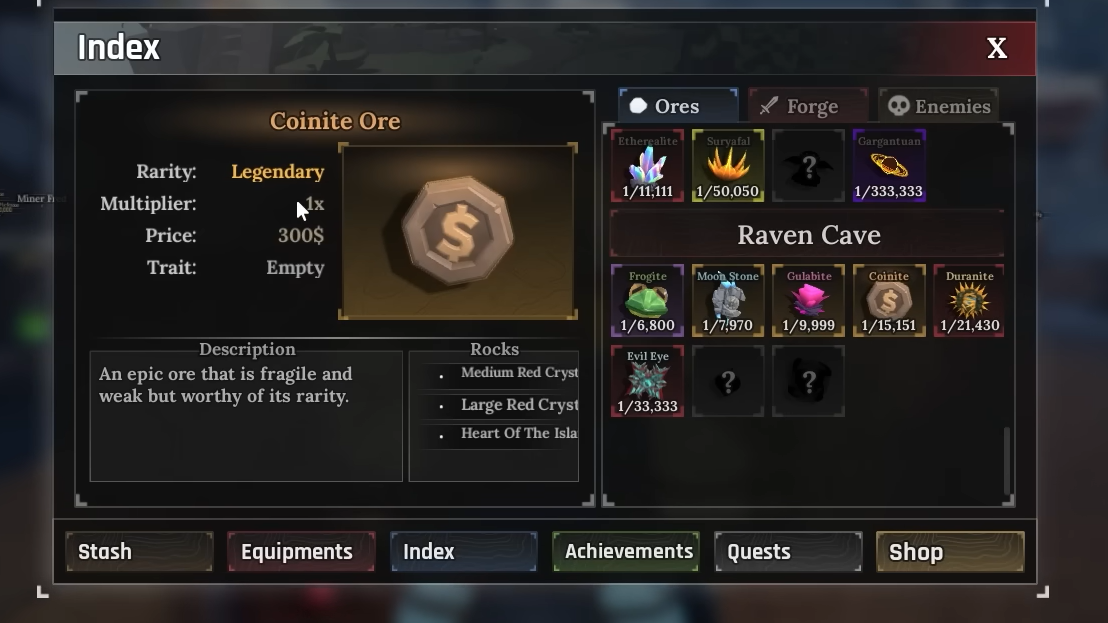
Task: Open the Quests menu
Action: [x=788, y=552]
